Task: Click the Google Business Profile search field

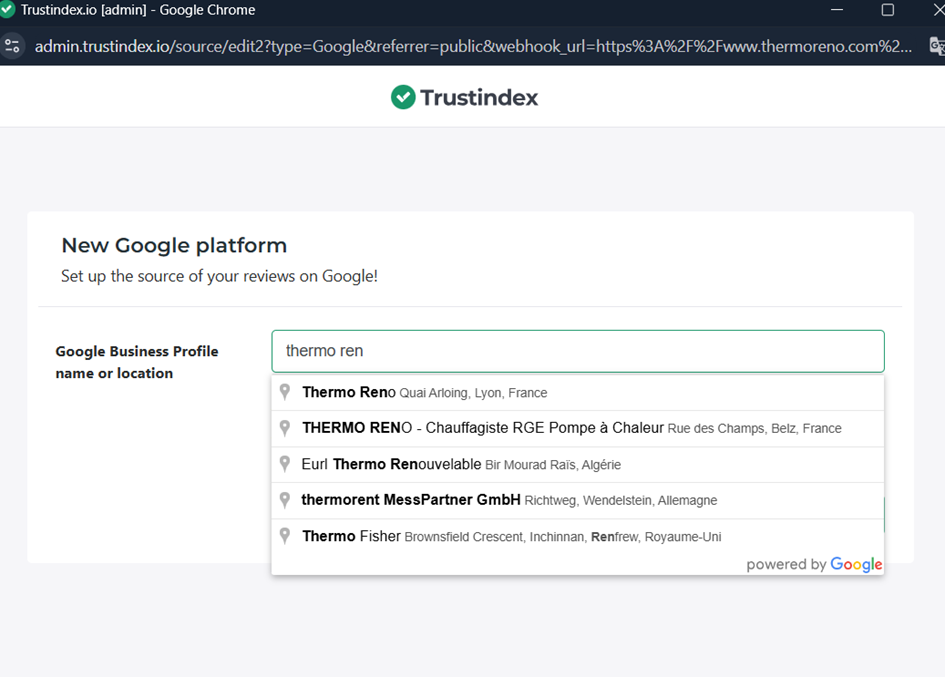Action: pos(577,351)
